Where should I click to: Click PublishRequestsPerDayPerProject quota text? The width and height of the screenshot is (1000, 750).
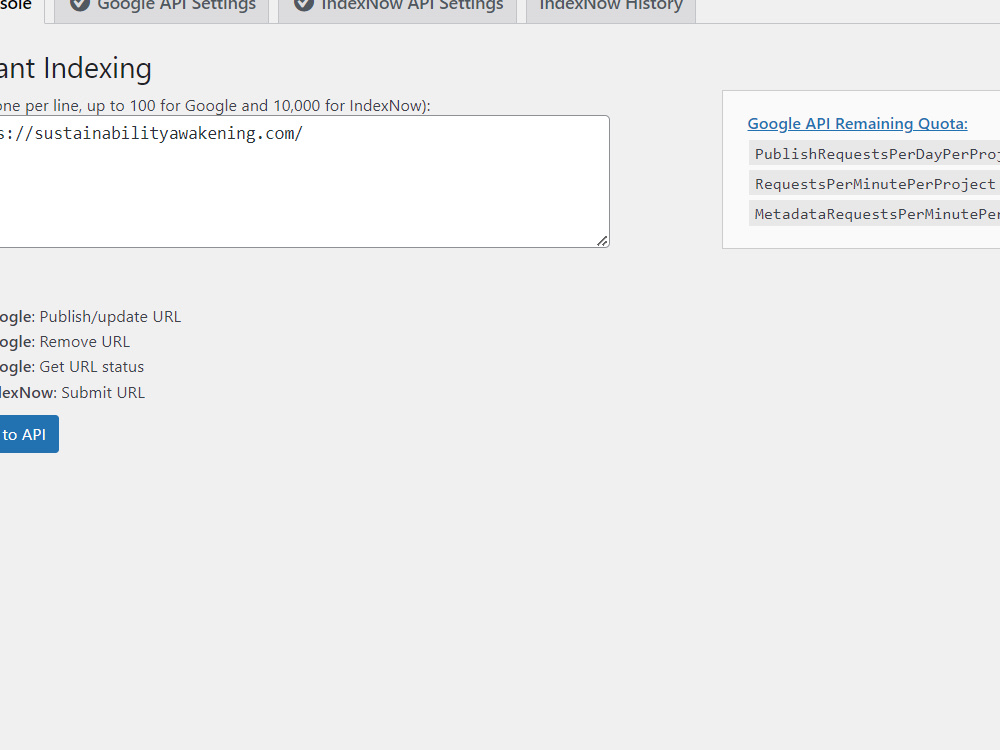[877, 154]
